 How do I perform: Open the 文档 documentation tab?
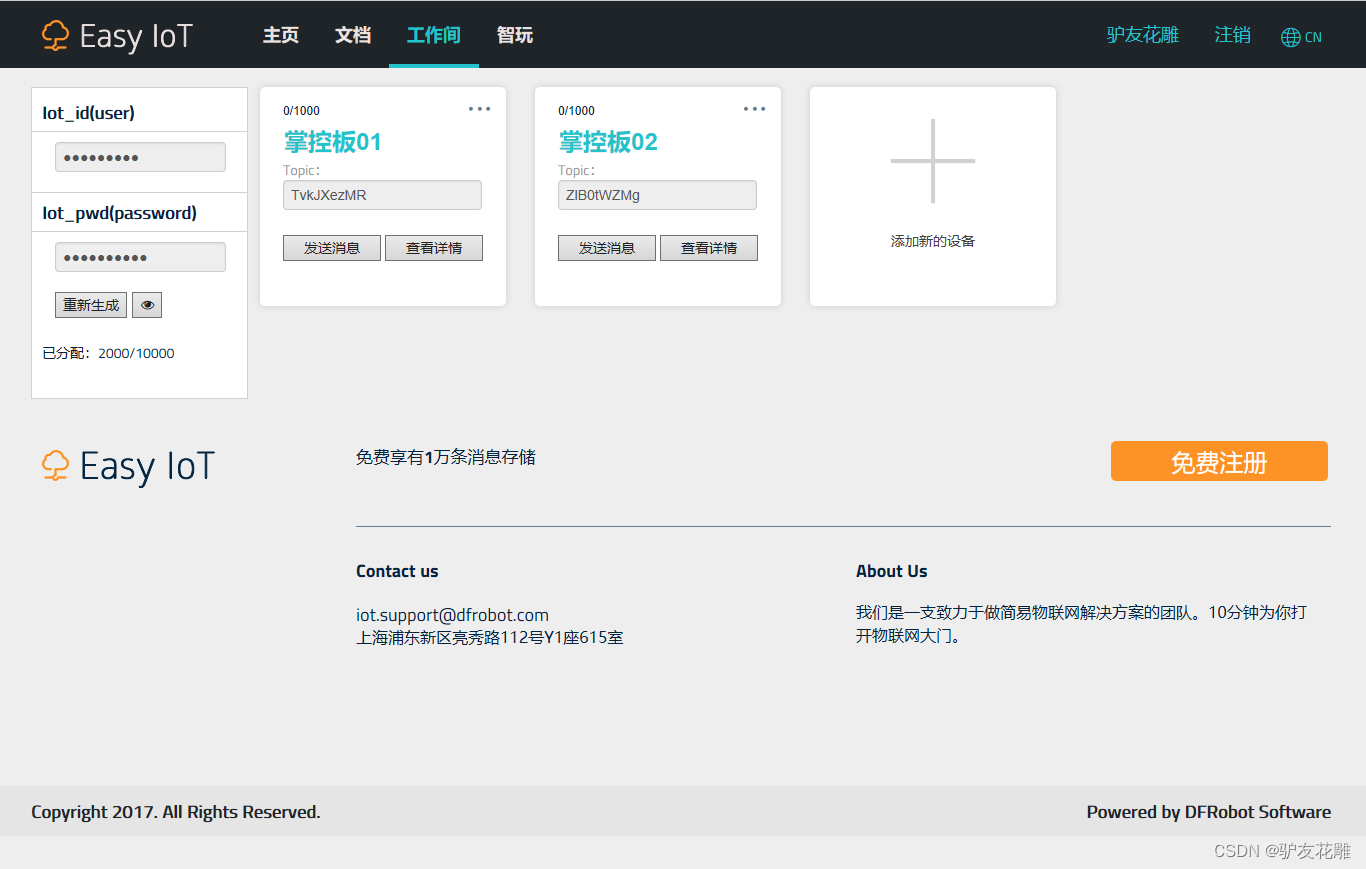click(353, 35)
